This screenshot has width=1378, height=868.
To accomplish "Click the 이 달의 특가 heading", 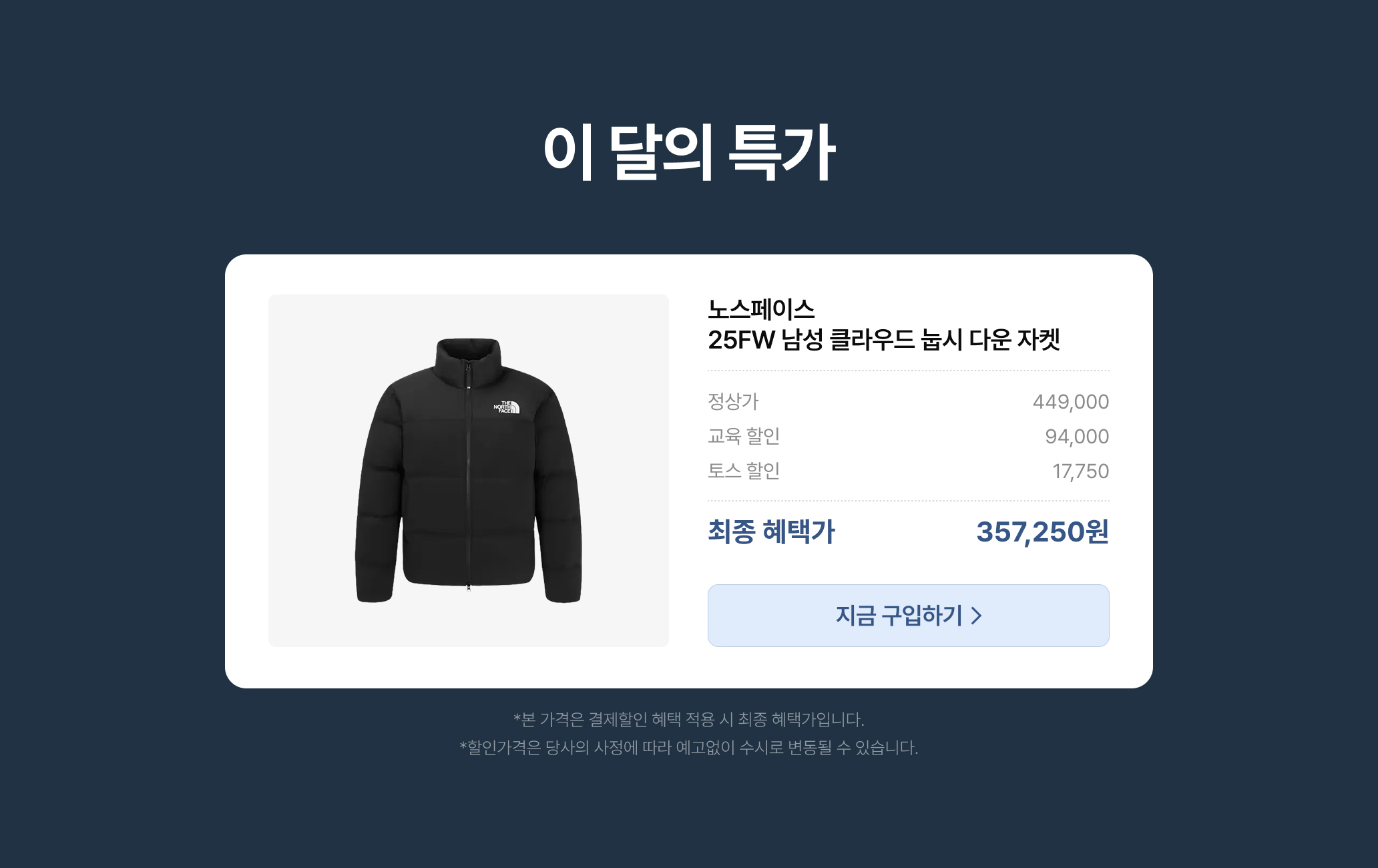I will [689, 152].
